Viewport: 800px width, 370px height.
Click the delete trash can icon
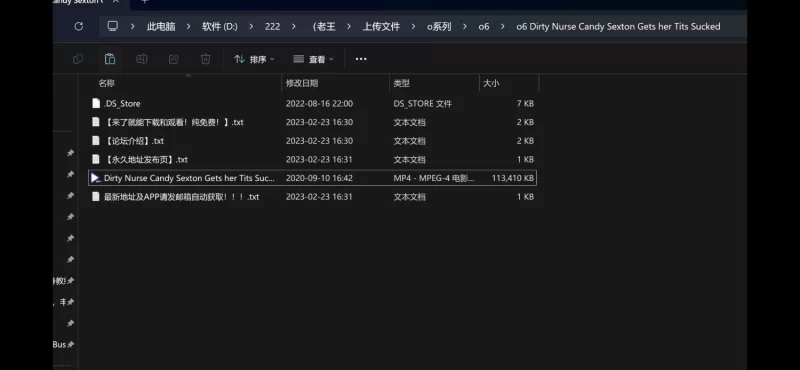[206, 59]
